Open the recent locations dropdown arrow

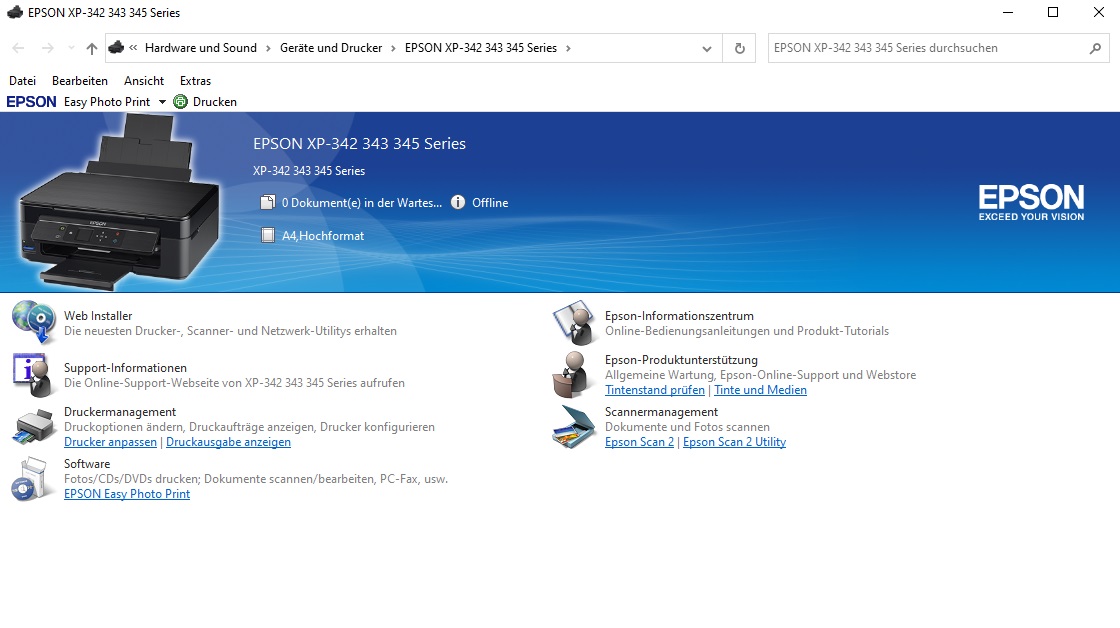pos(71,48)
